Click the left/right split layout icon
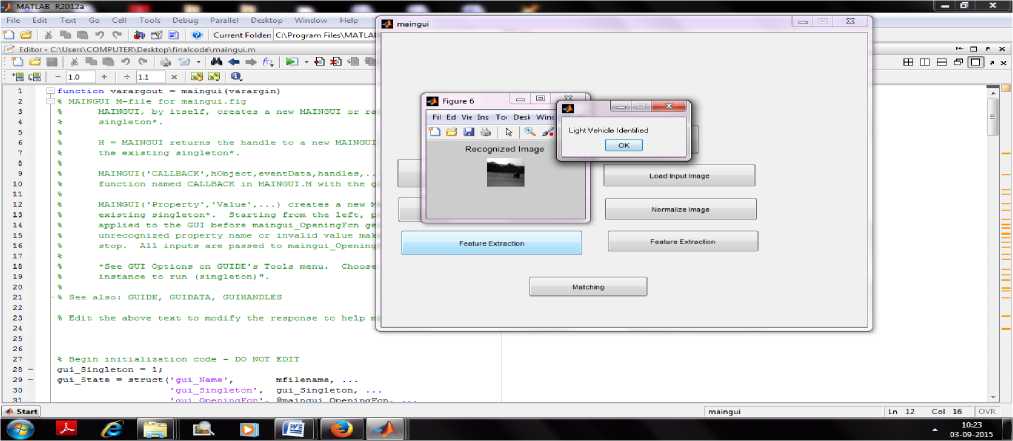The image size is (1013, 441). tap(924, 62)
